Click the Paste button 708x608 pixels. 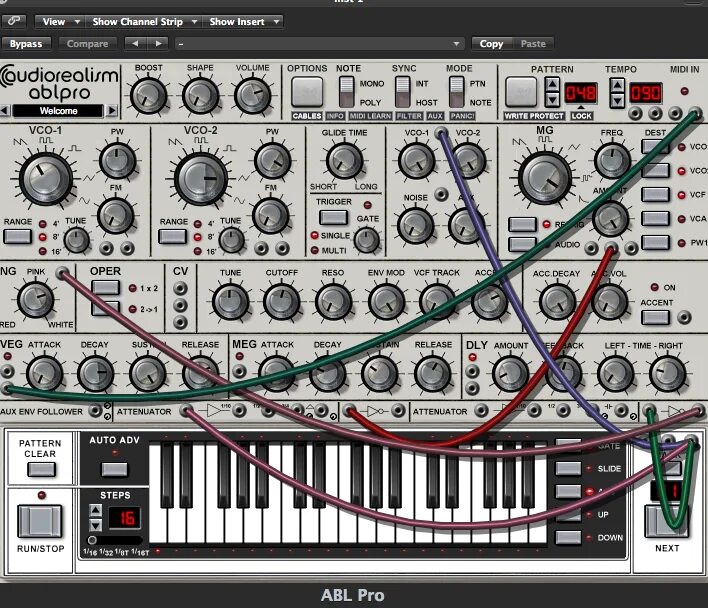click(533, 44)
